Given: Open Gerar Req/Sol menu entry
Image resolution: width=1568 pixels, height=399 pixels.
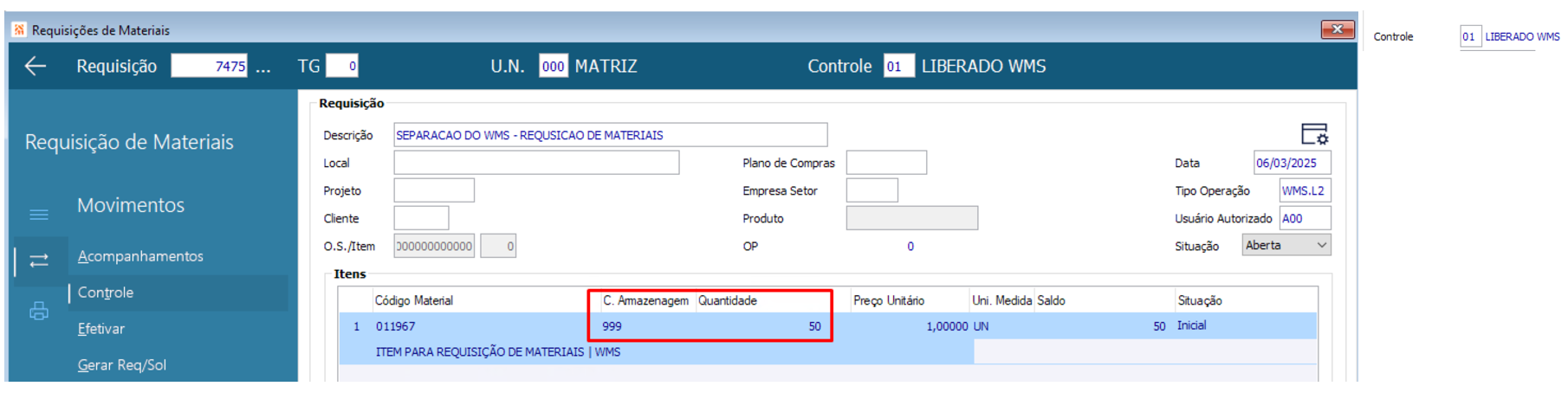Looking at the screenshot, I should (122, 365).
